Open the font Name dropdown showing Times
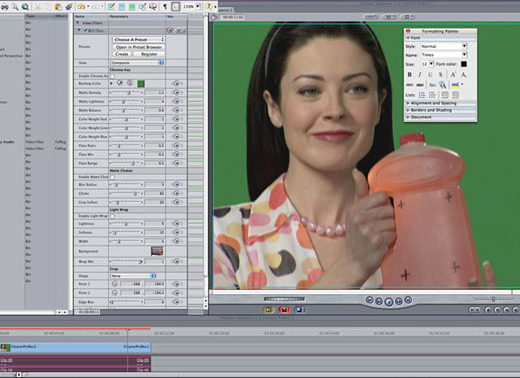This screenshot has width=520, height=378. [443, 55]
